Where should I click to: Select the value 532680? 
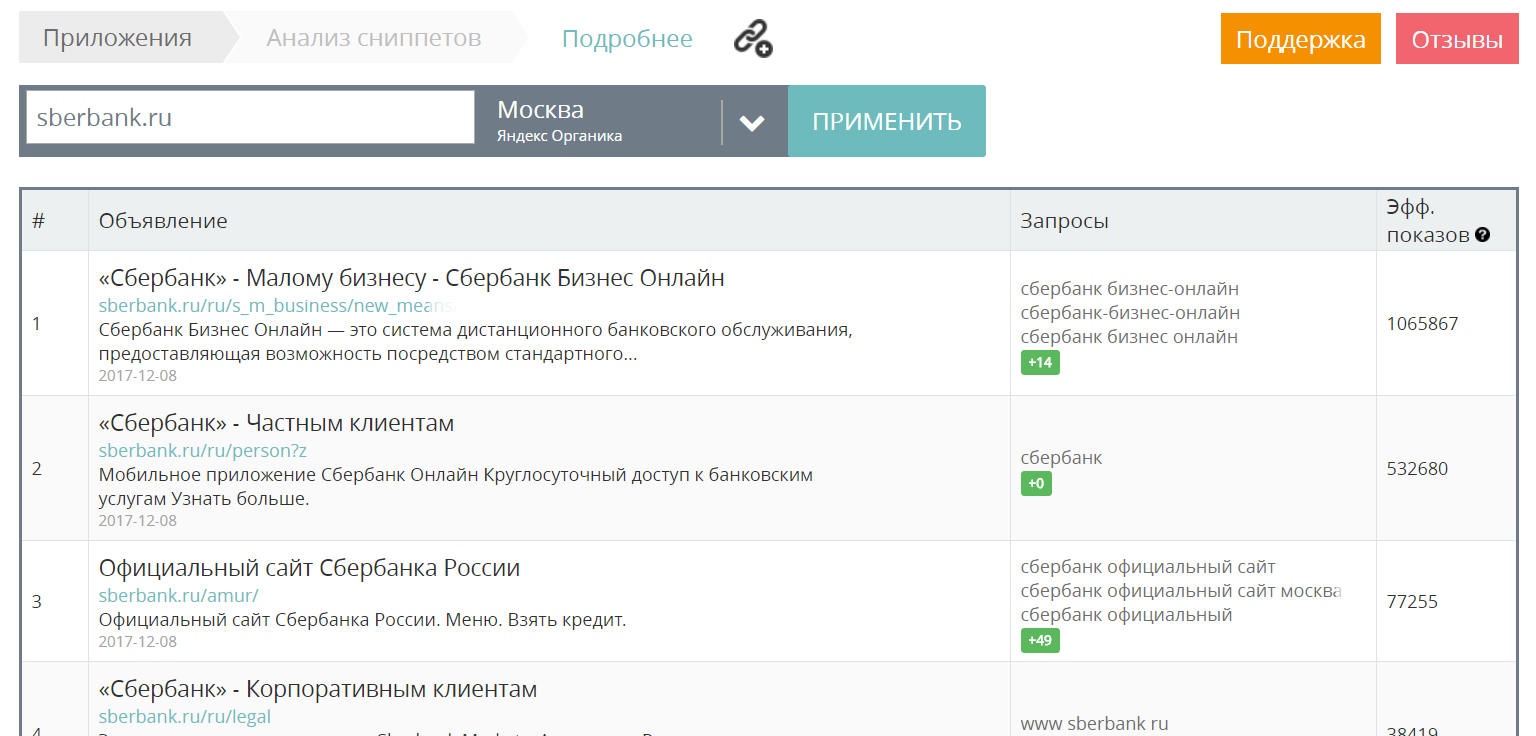(x=1417, y=468)
